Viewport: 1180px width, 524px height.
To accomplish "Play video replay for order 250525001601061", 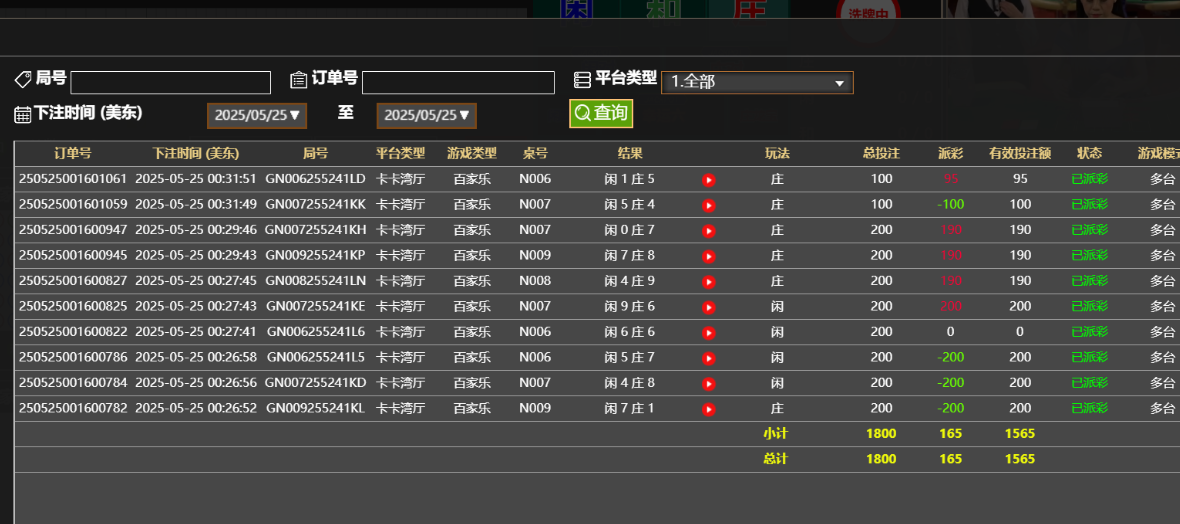I will point(708,180).
